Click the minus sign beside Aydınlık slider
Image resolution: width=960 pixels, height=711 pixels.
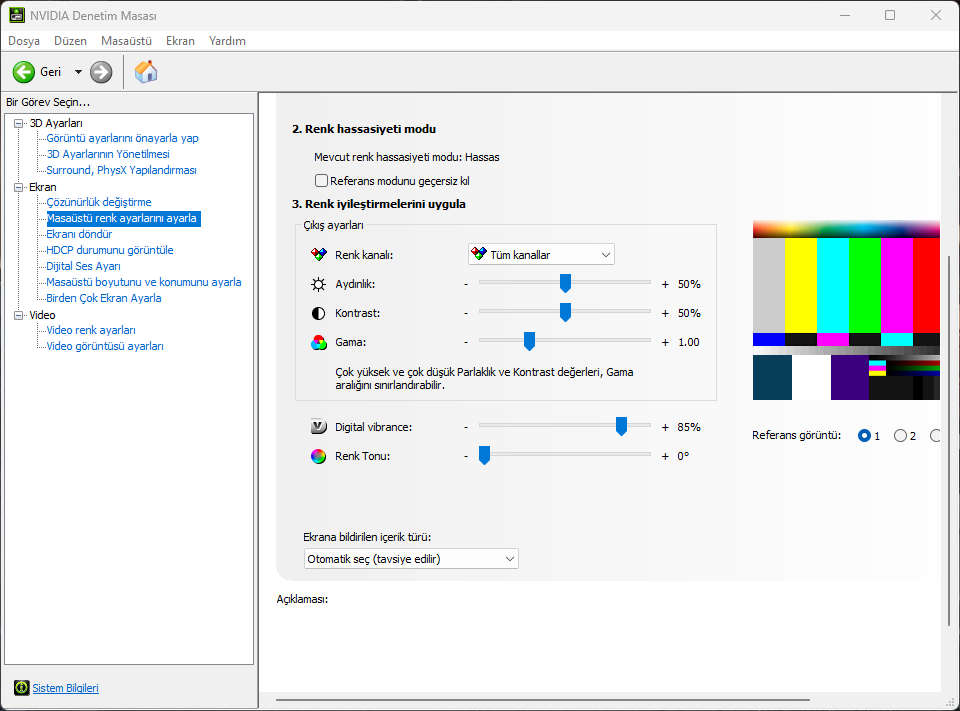(466, 284)
